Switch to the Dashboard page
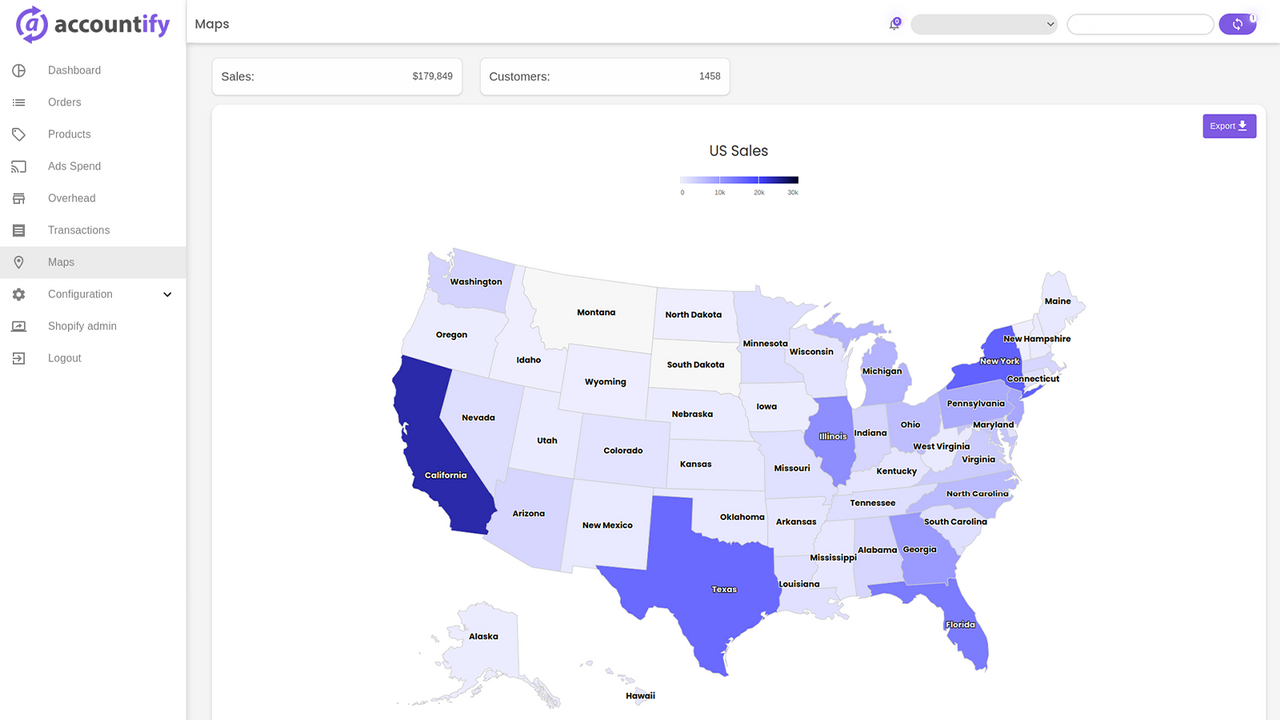Image resolution: width=1280 pixels, height=720 pixels. click(x=73, y=70)
